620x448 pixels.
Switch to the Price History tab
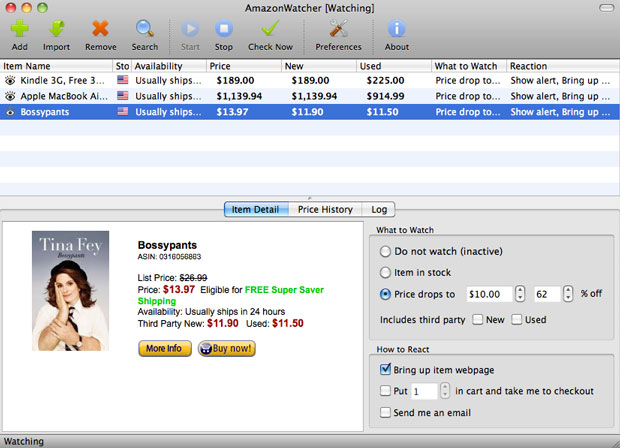point(325,210)
